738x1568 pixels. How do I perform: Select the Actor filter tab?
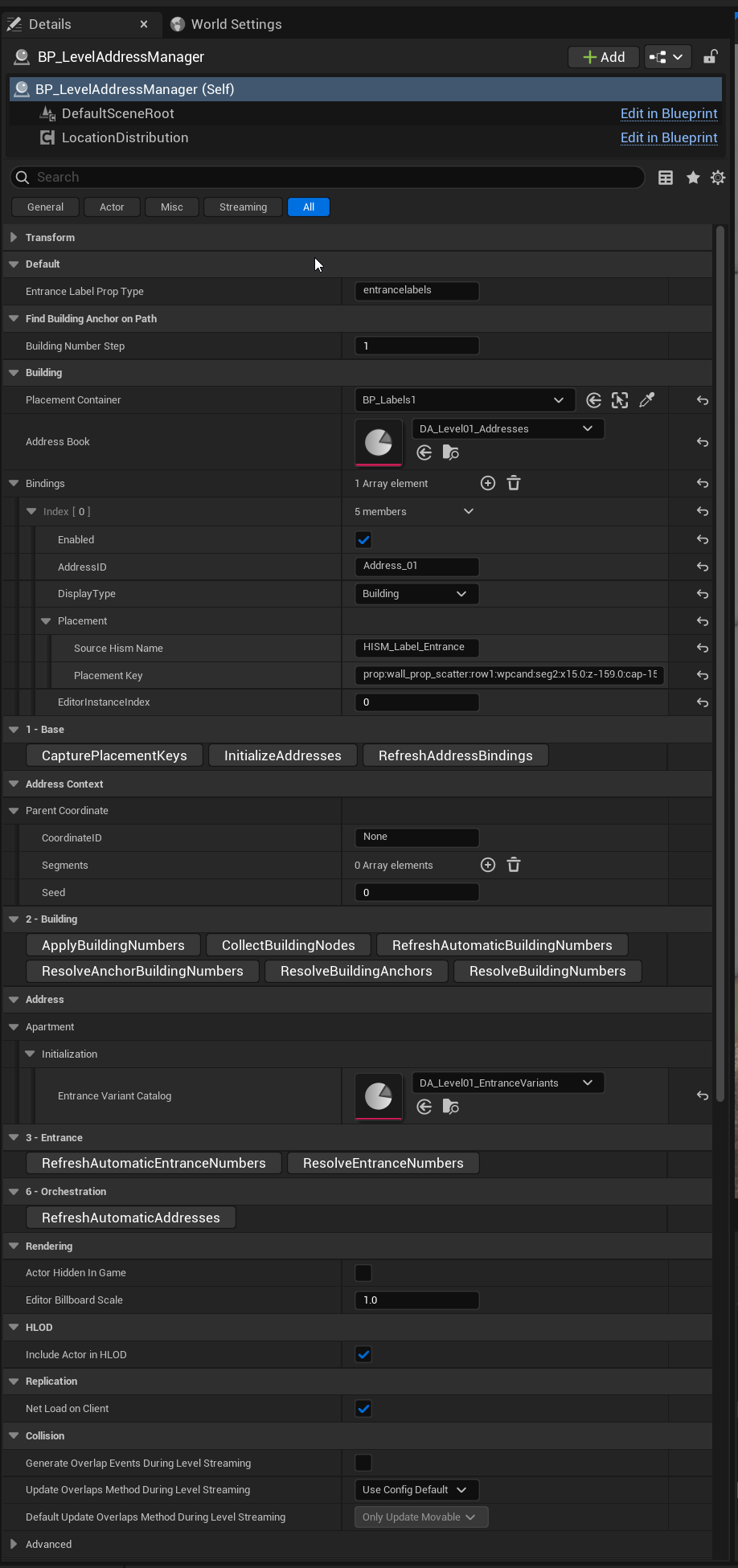point(112,207)
